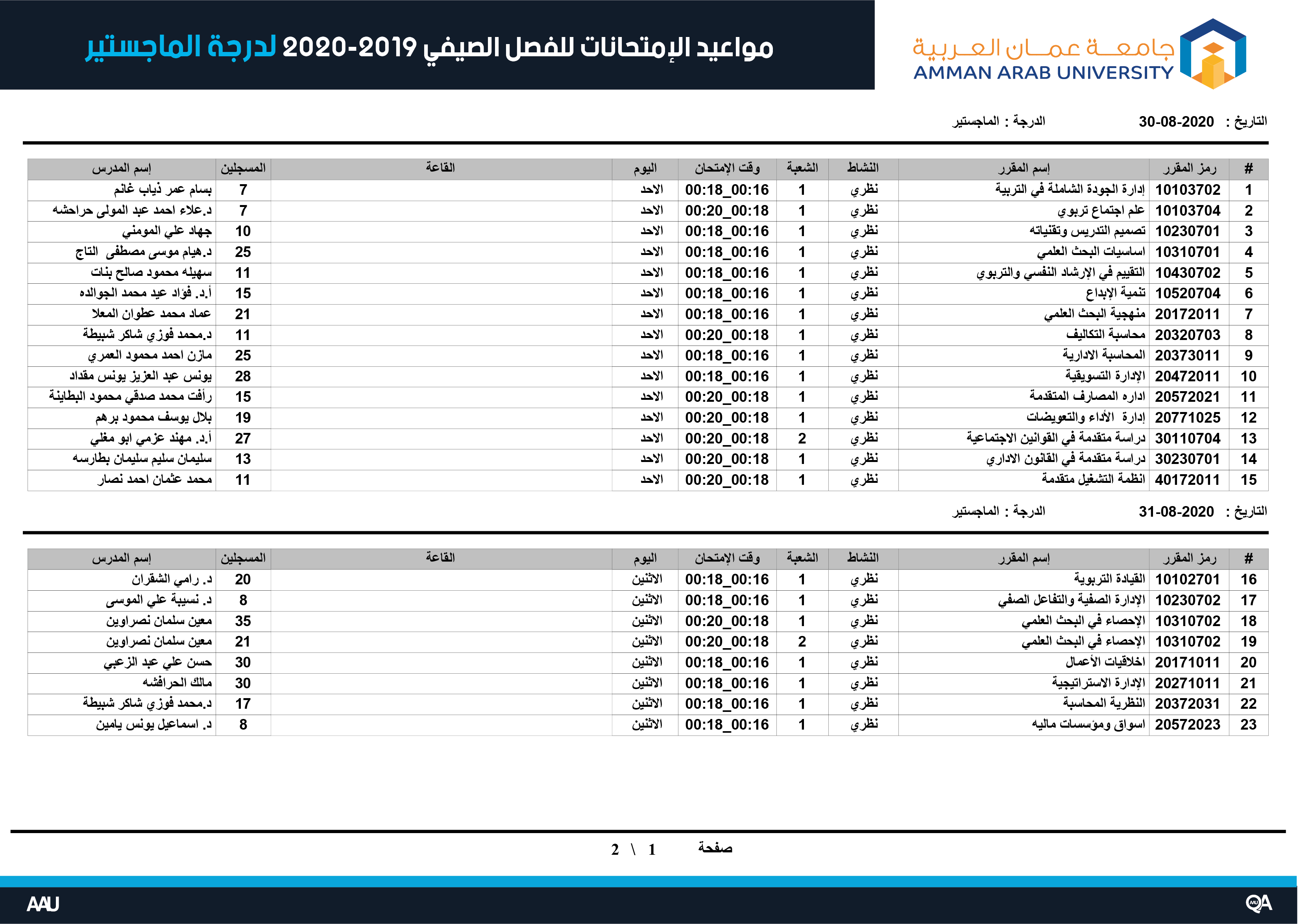This screenshot has width=1299, height=924.
Task: Click the blue title text 'لدرجة الماجستير'
Action: click(x=181, y=47)
